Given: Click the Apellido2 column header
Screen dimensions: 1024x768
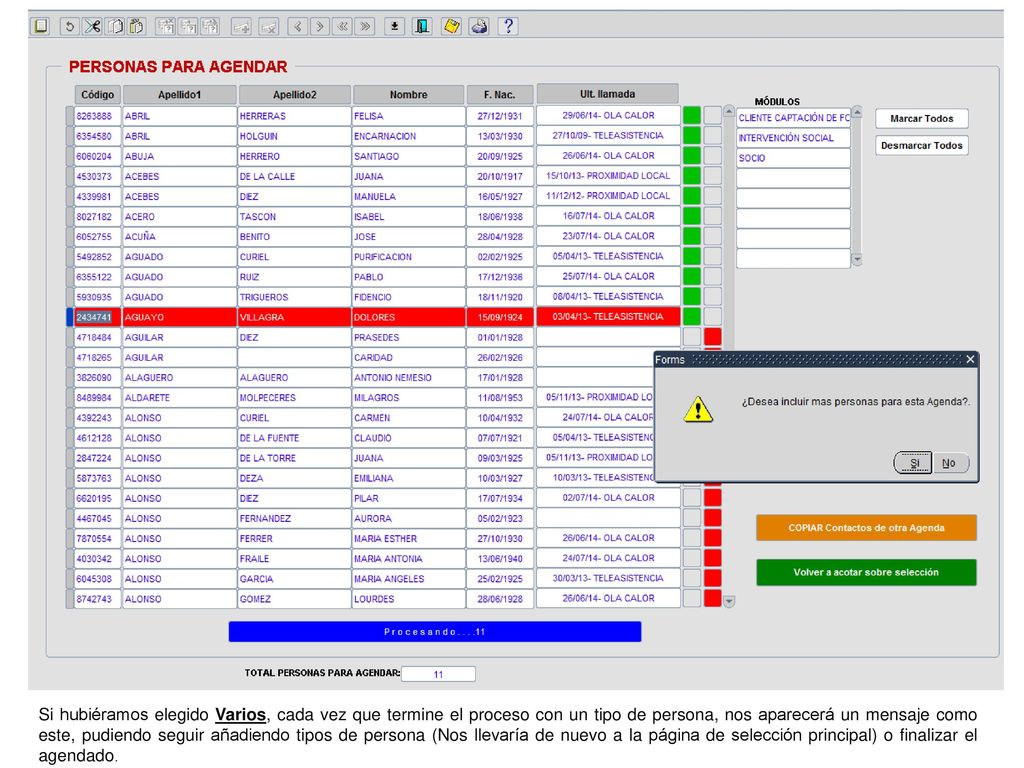Looking at the screenshot, I should click(295, 95).
